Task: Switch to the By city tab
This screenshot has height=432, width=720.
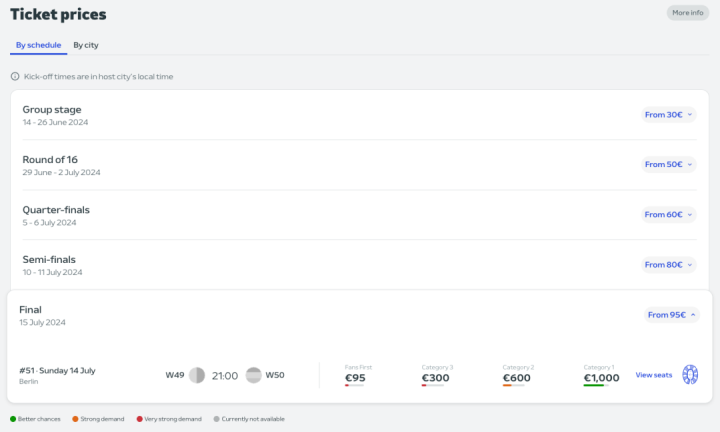Action: (86, 45)
